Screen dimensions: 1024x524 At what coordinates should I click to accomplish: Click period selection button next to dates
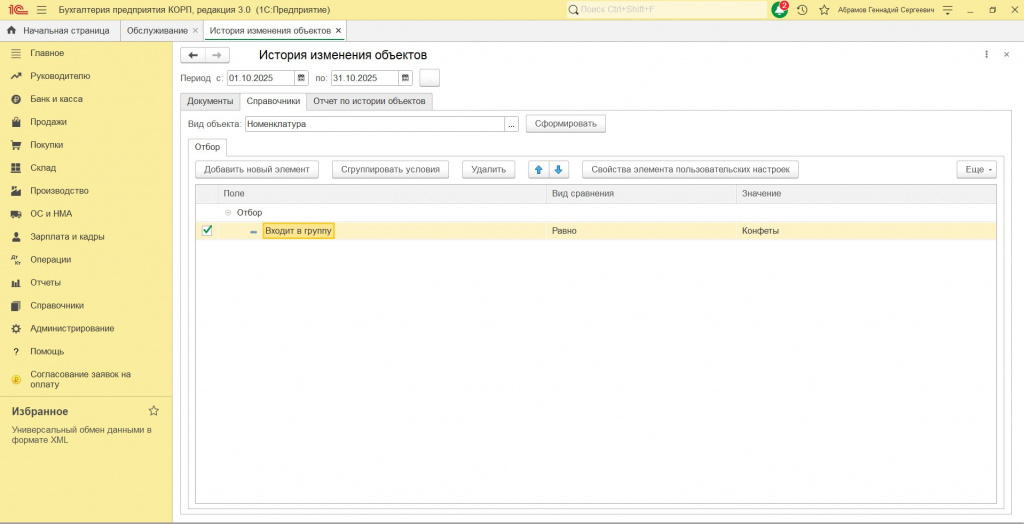coord(430,78)
